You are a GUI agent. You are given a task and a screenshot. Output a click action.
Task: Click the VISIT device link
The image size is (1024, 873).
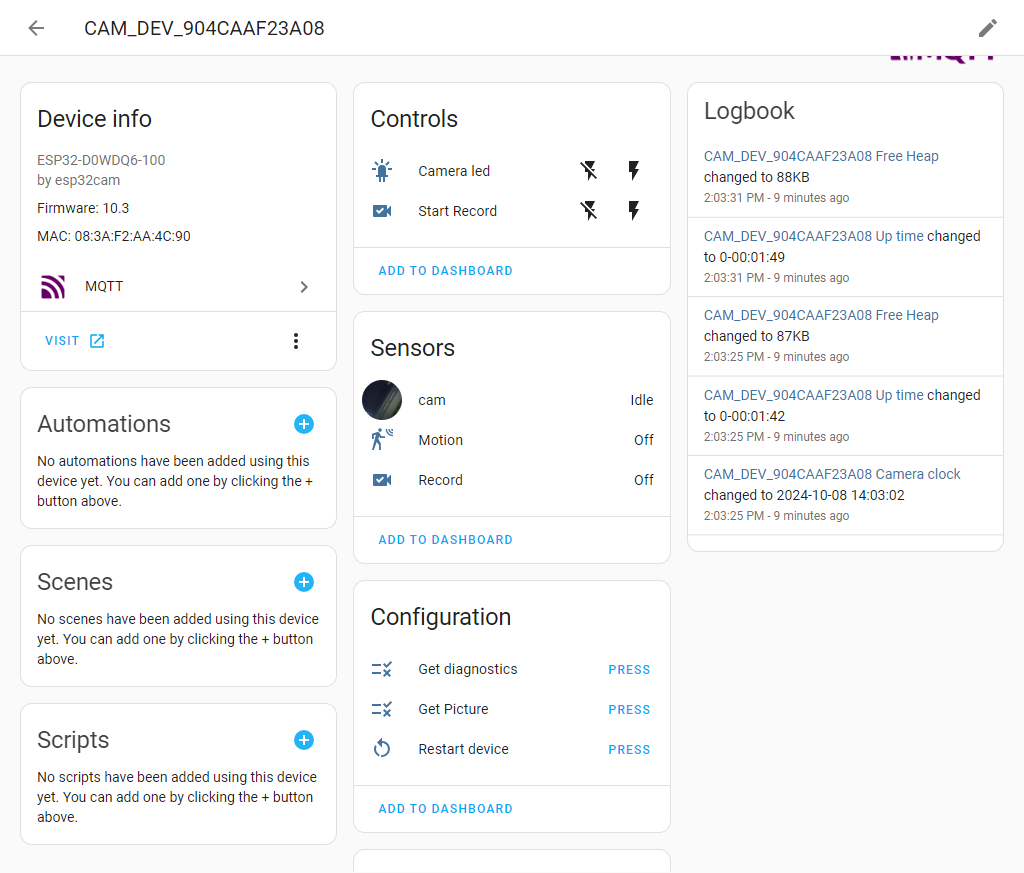pyautogui.click(x=75, y=341)
